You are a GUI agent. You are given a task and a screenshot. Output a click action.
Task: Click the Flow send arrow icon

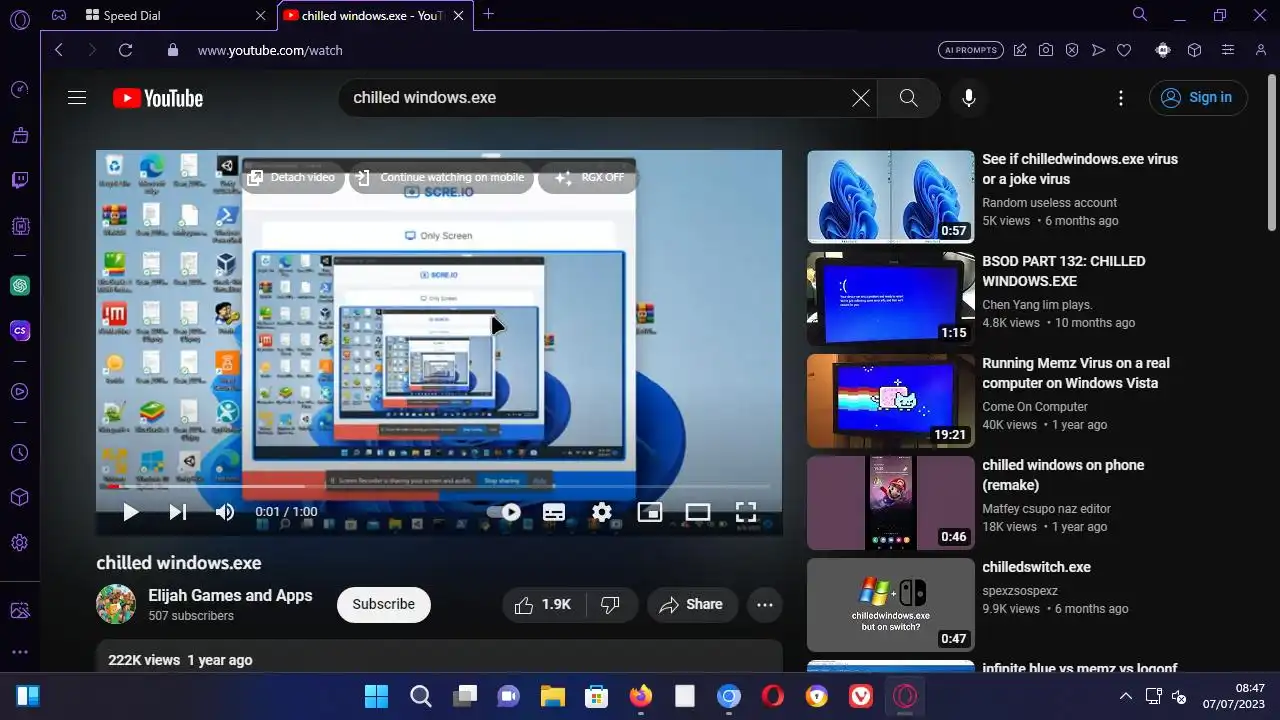click(x=1098, y=50)
